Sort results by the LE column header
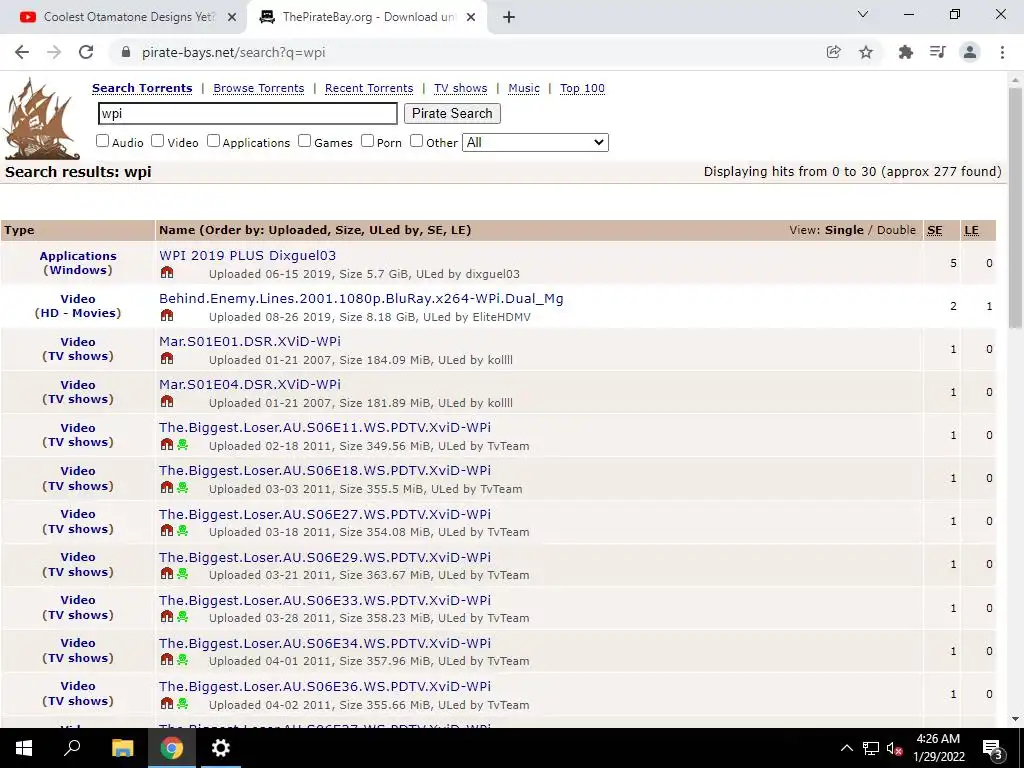Image resolution: width=1024 pixels, height=768 pixels. [x=971, y=230]
